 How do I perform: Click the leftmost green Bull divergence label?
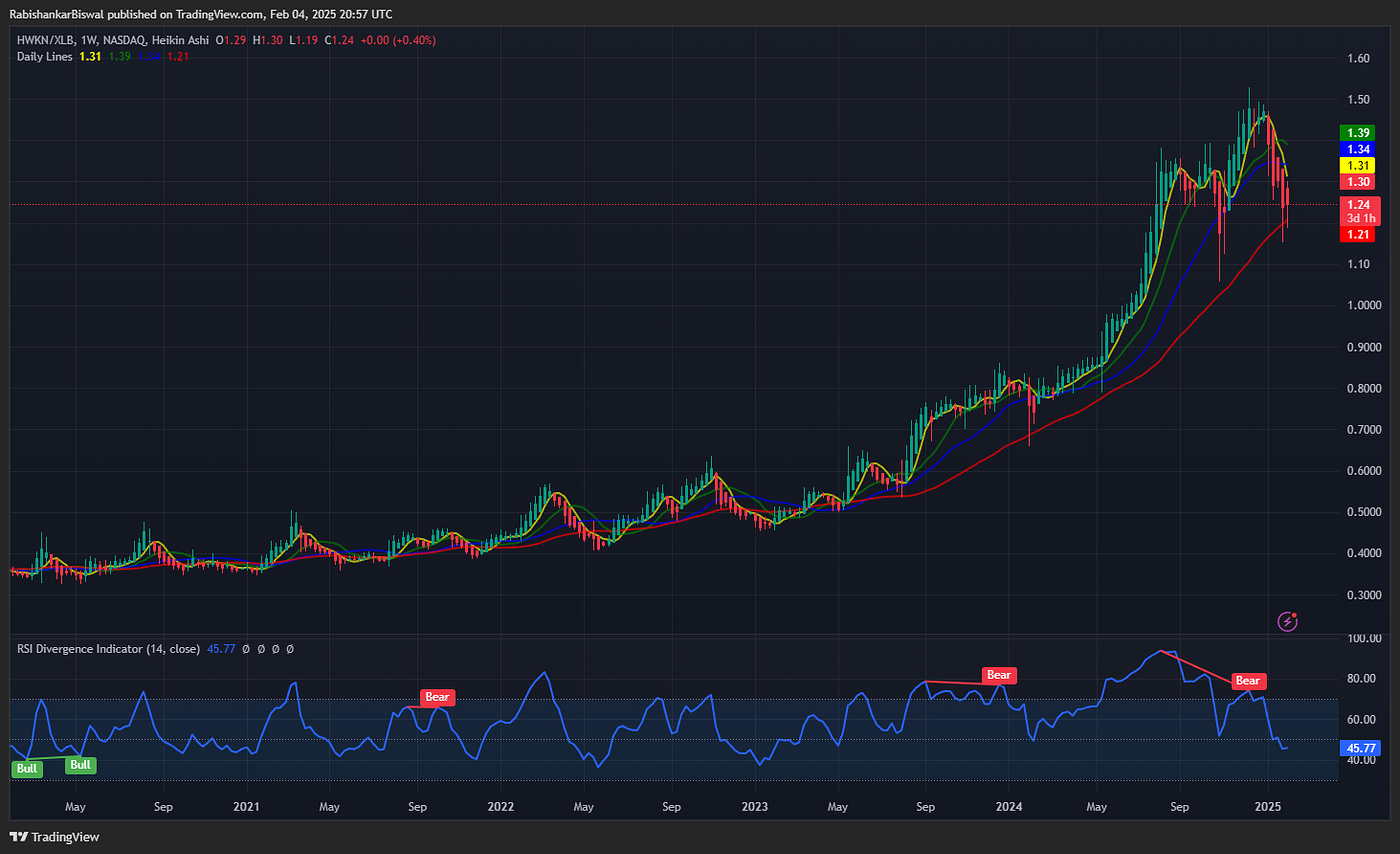[27, 768]
